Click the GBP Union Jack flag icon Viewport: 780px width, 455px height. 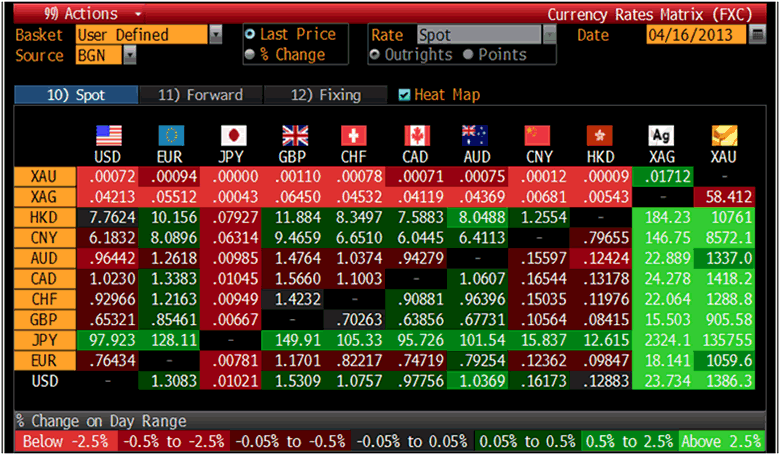coord(295,135)
